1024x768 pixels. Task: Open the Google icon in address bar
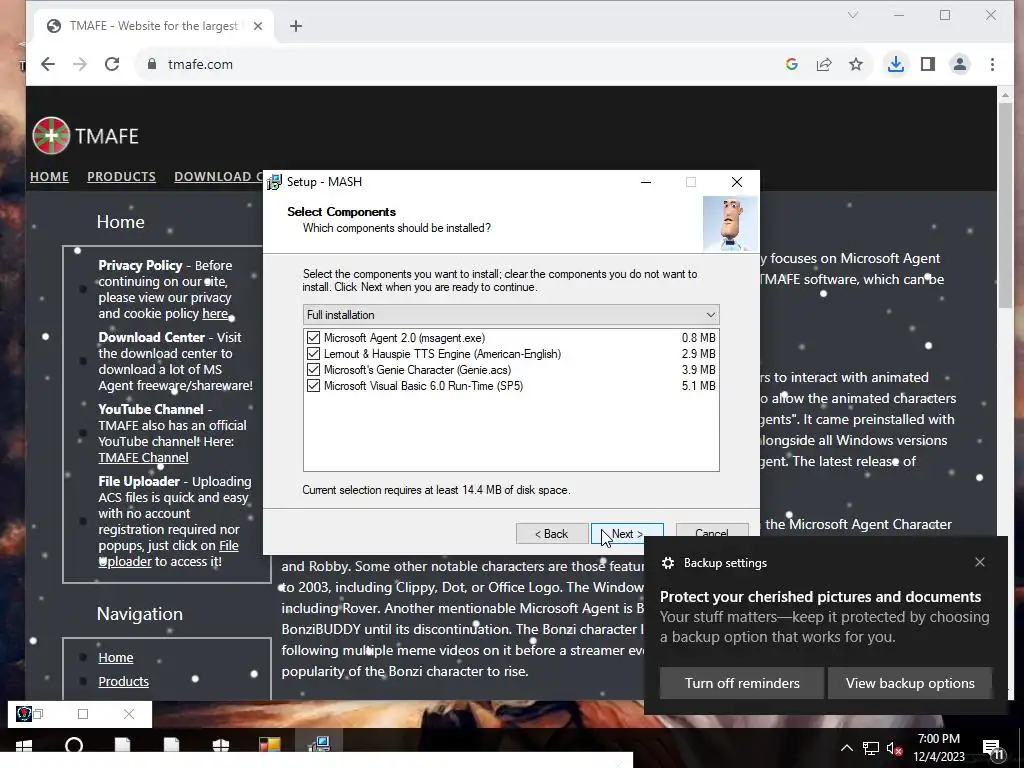coord(792,64)
